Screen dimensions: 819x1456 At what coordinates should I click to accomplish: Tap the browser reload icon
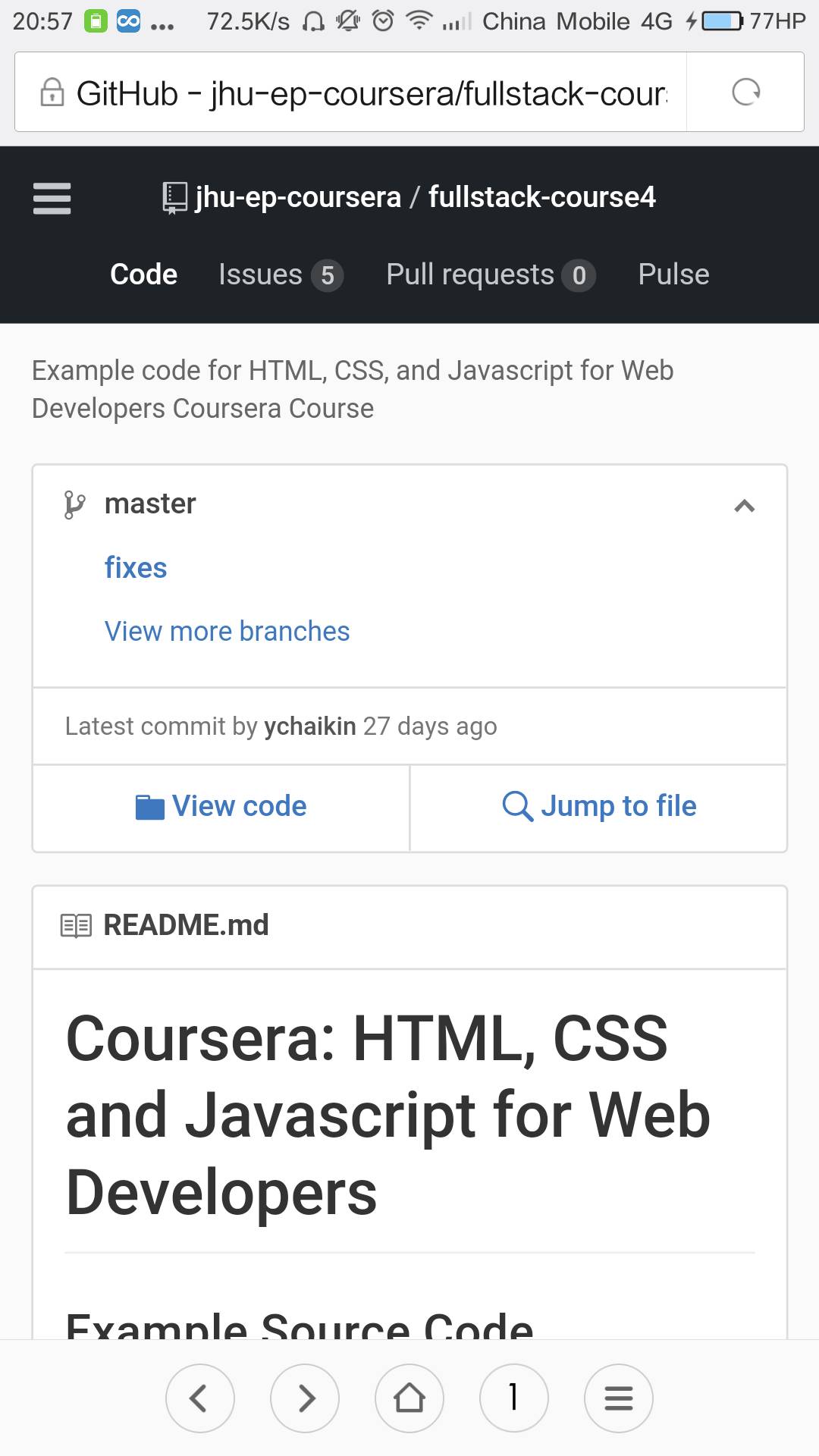click(x=745, y=93)
